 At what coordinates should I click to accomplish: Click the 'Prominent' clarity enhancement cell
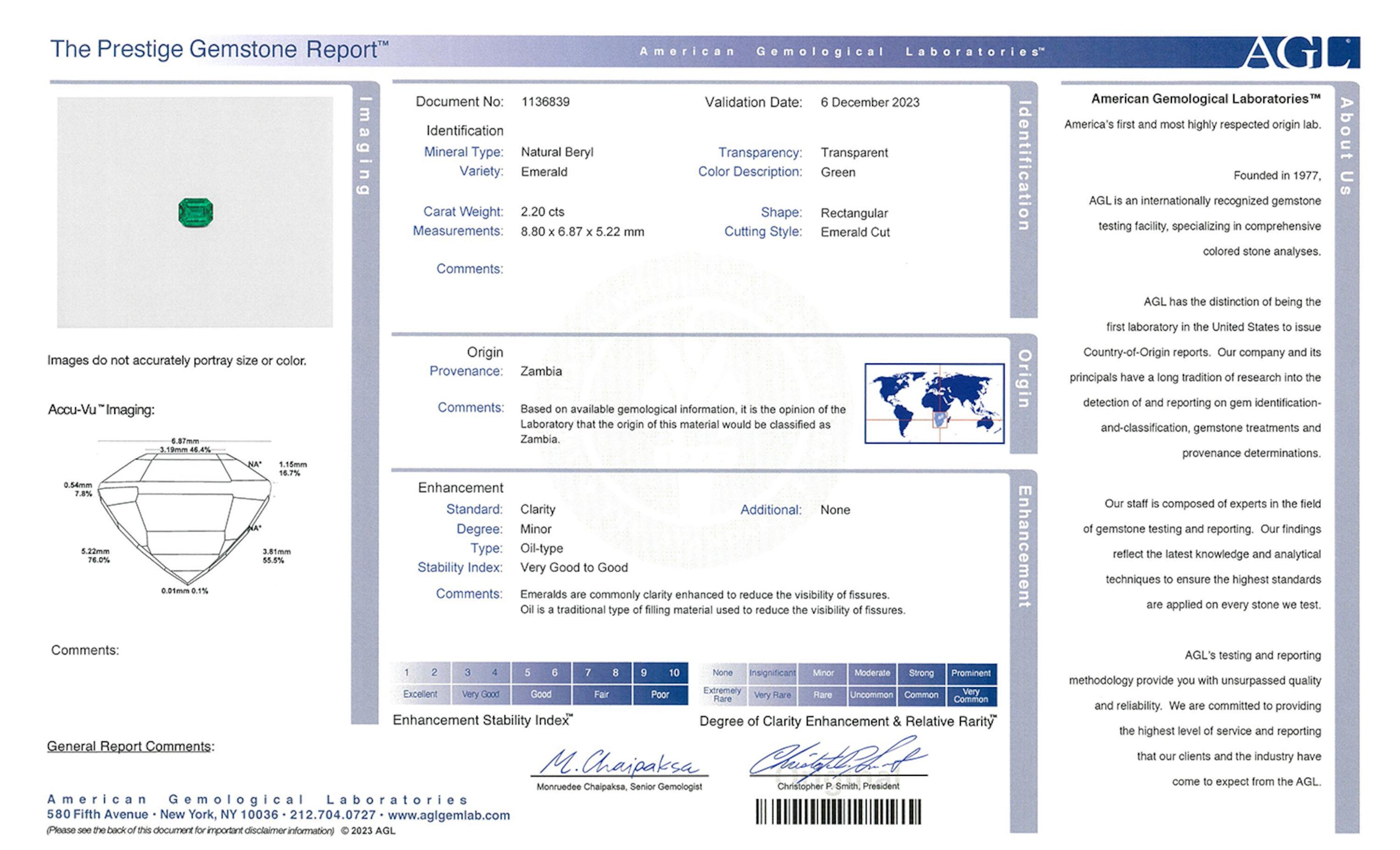pos(971,673)
